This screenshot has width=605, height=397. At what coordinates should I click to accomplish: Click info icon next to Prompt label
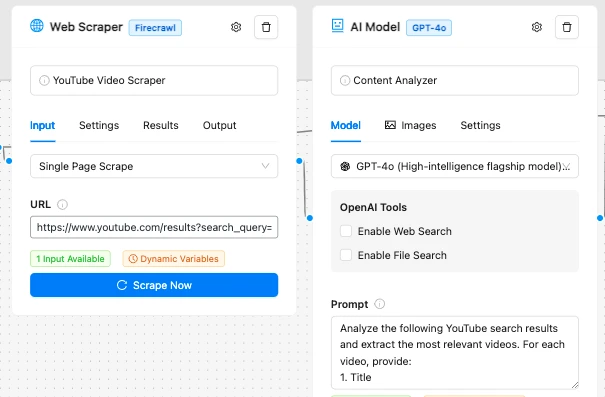click(380, 304)
